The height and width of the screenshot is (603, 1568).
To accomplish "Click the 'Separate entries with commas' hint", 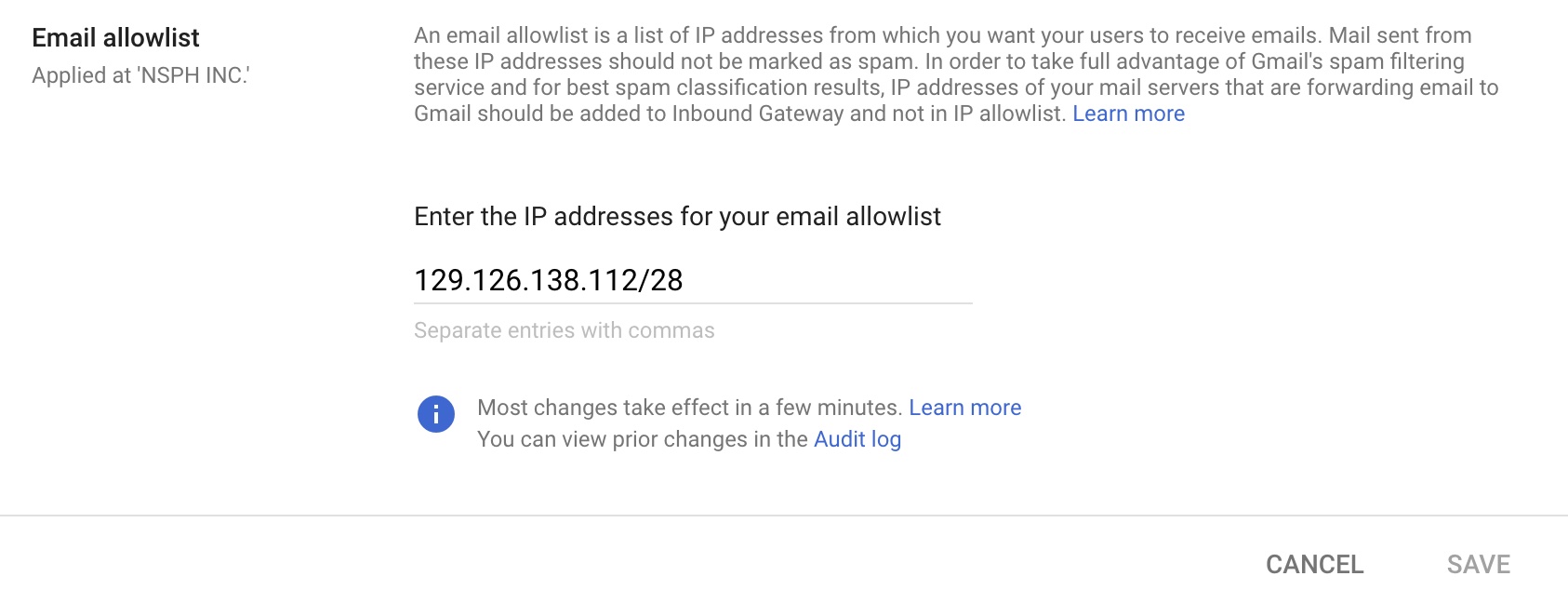I will click(x=564, y=330).
